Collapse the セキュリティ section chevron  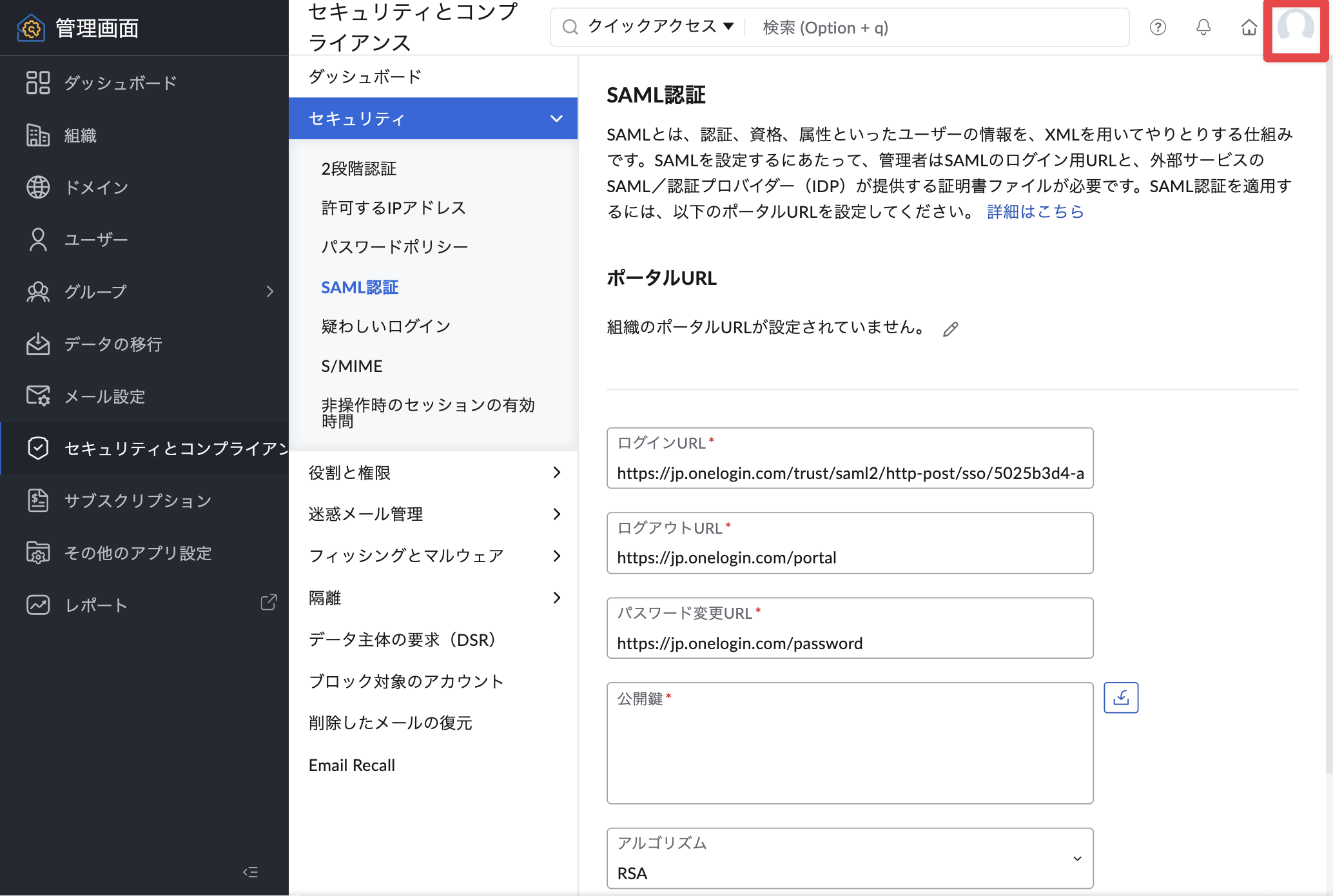point(556,119)
